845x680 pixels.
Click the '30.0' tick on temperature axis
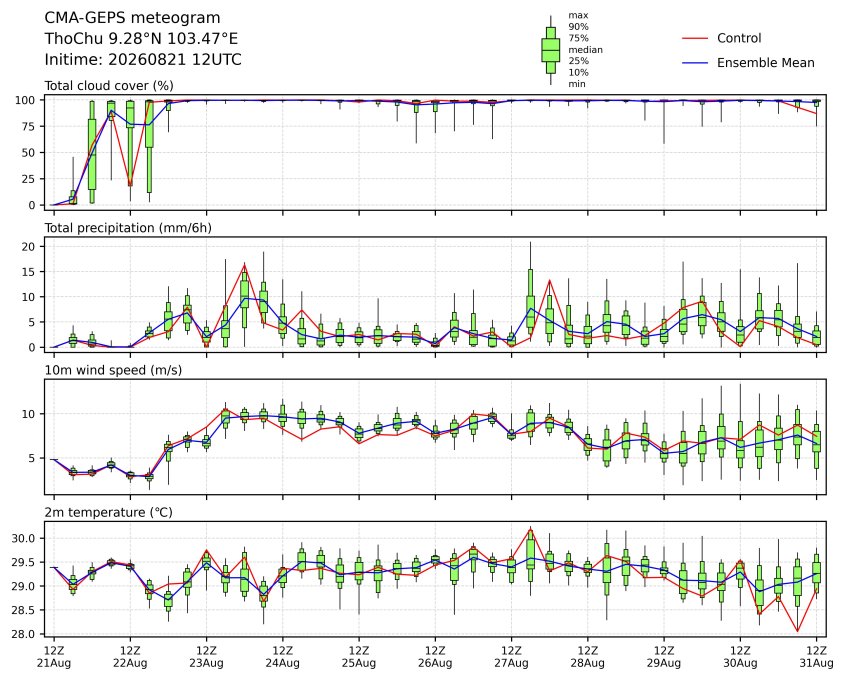24,538
